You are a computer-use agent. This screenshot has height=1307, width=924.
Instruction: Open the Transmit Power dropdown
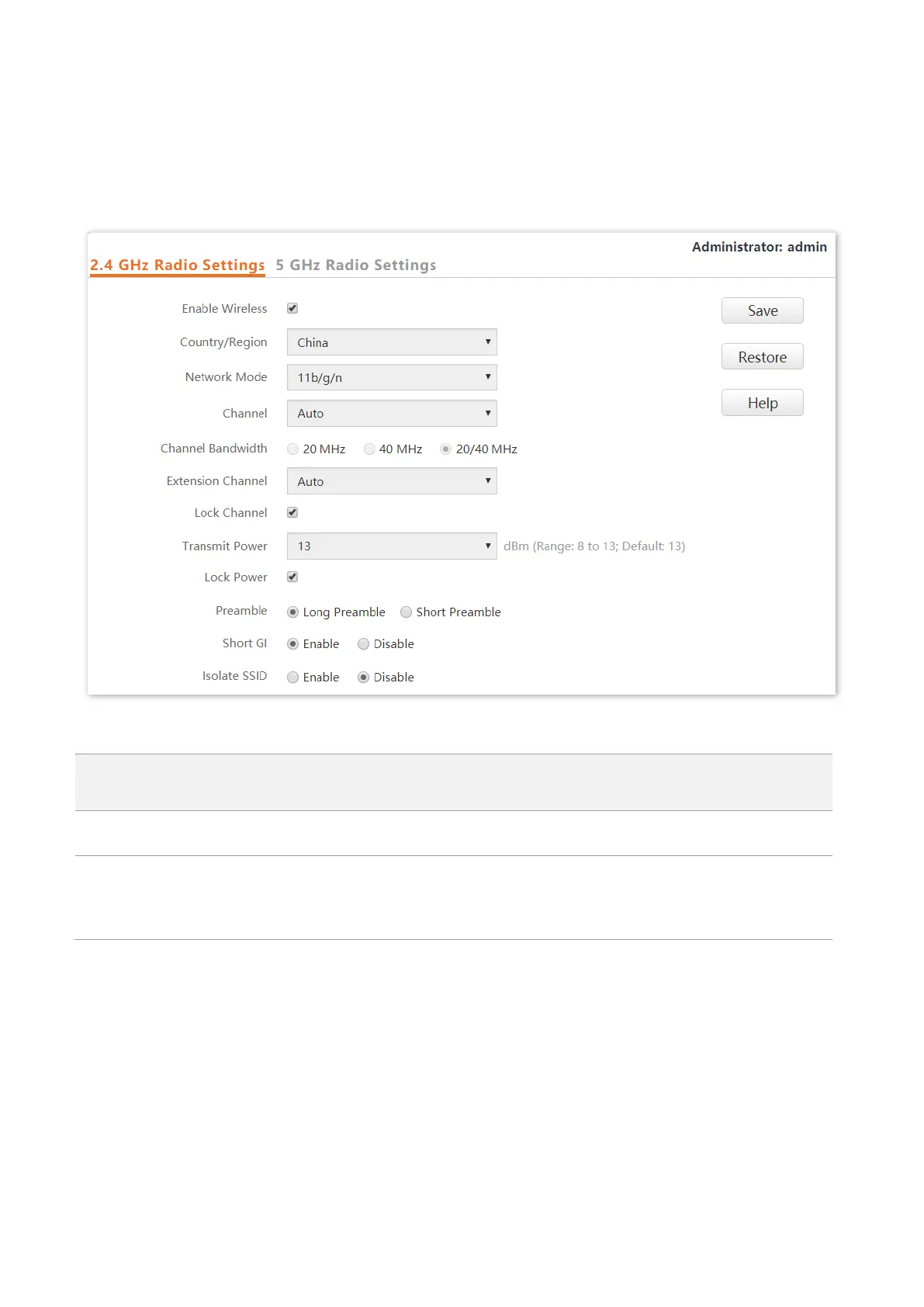391,546
